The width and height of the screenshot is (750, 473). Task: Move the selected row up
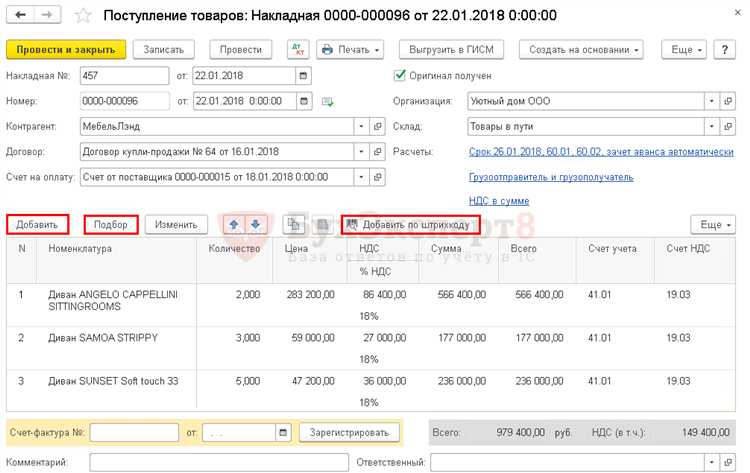[x=234, y=225]
